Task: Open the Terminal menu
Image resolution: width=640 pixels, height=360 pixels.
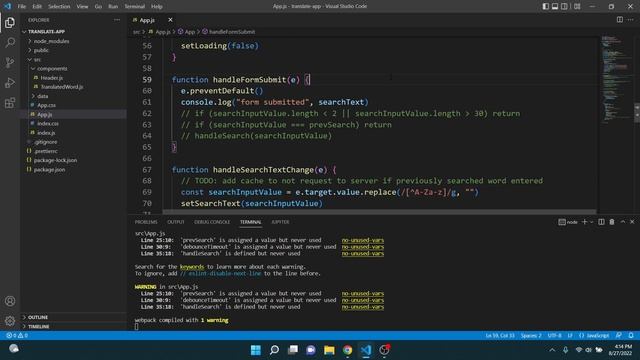Action: (x=135, y=7)
